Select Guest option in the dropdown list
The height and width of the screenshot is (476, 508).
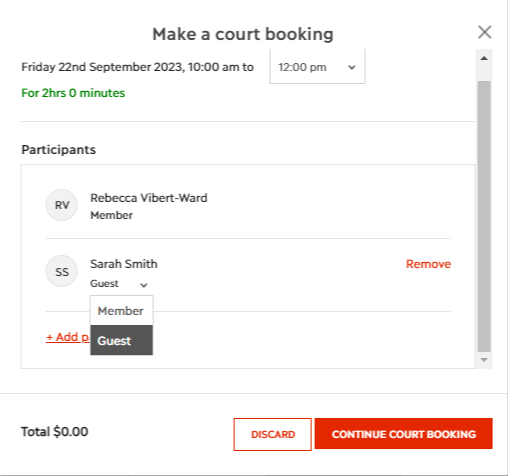click(122, 340)
